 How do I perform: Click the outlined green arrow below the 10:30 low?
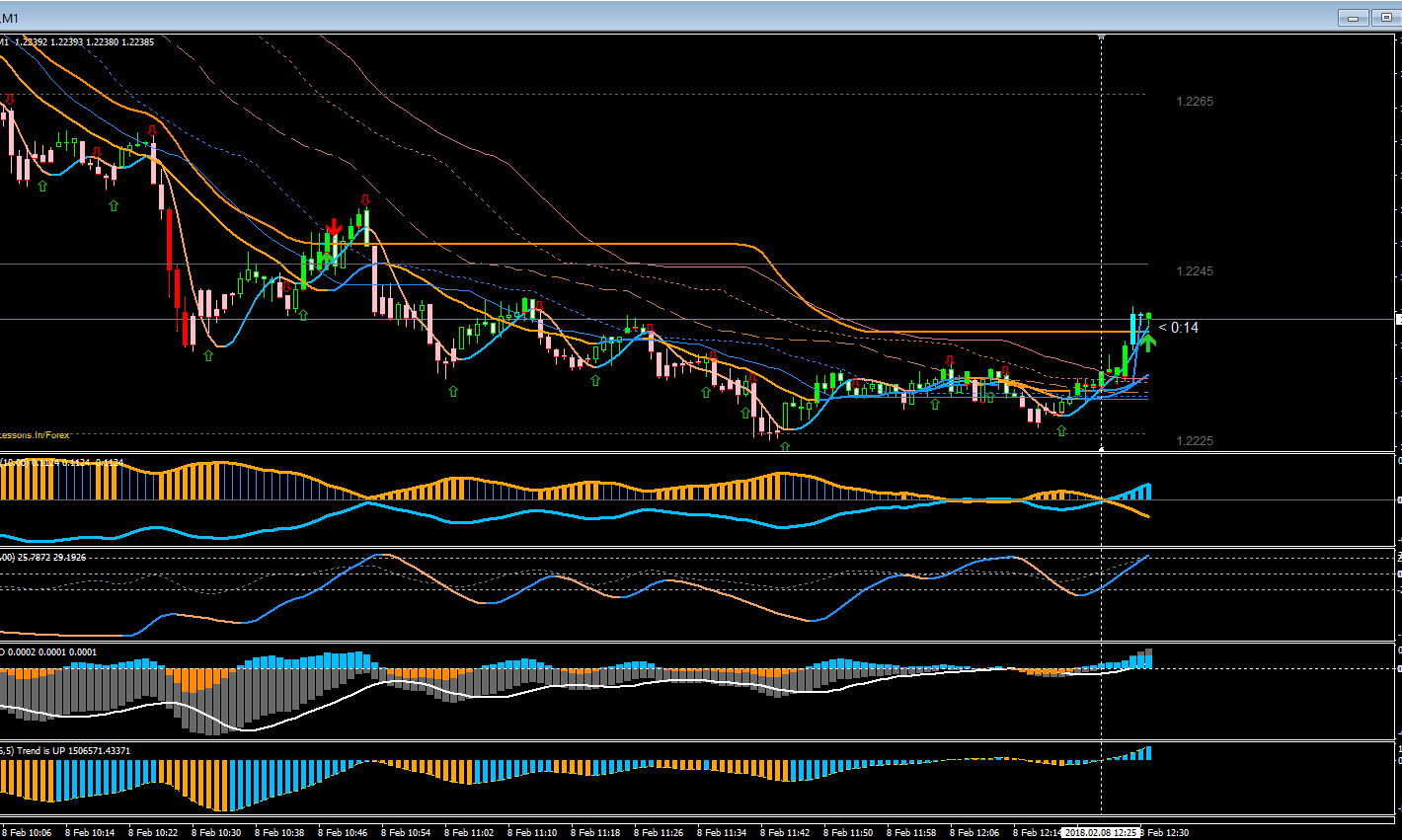208,355
